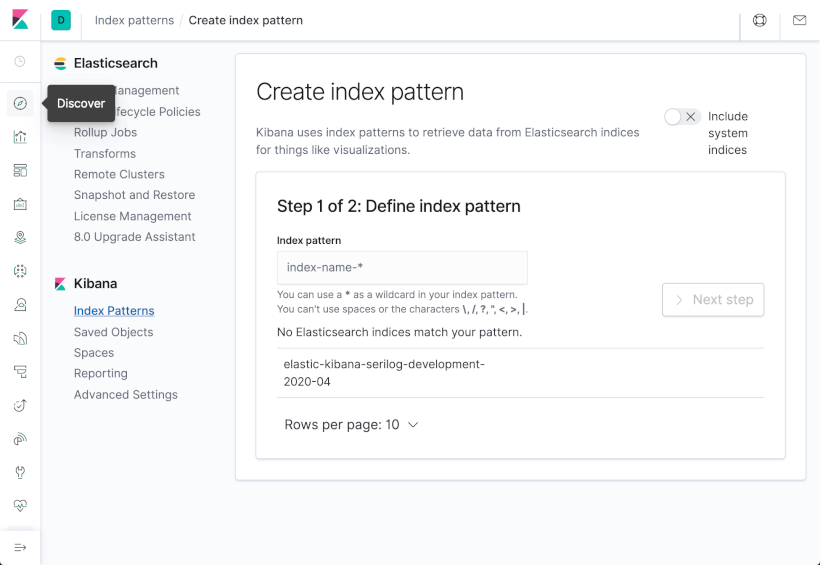Open the help menu lifebuoy icon

pyautogui.click(x=759, y=20)
